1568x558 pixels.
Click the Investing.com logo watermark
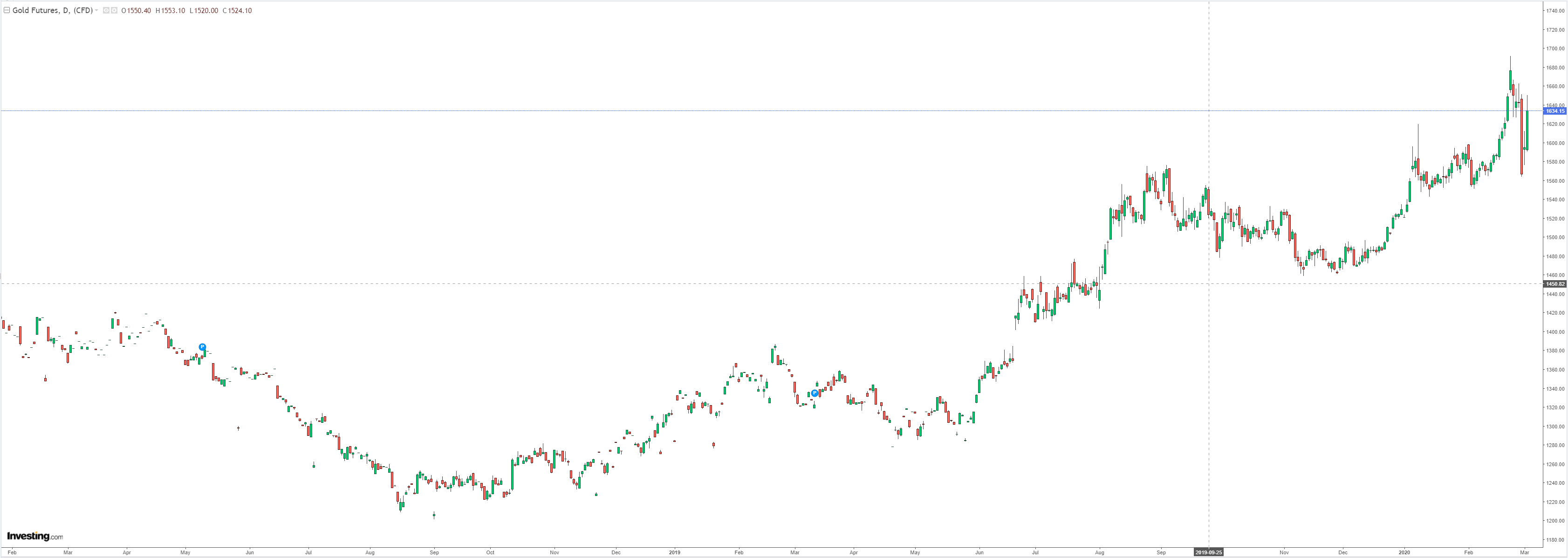[x=34, y=536]
